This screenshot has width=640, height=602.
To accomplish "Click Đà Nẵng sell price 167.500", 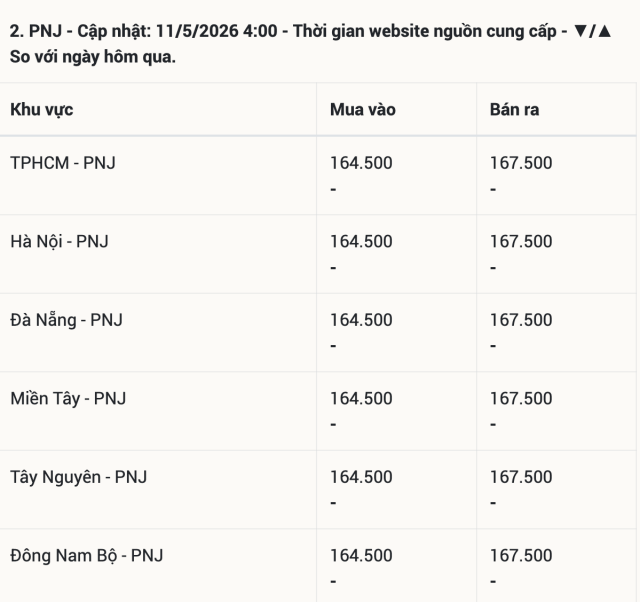I will pyautogui.click(x=521, y=320).
